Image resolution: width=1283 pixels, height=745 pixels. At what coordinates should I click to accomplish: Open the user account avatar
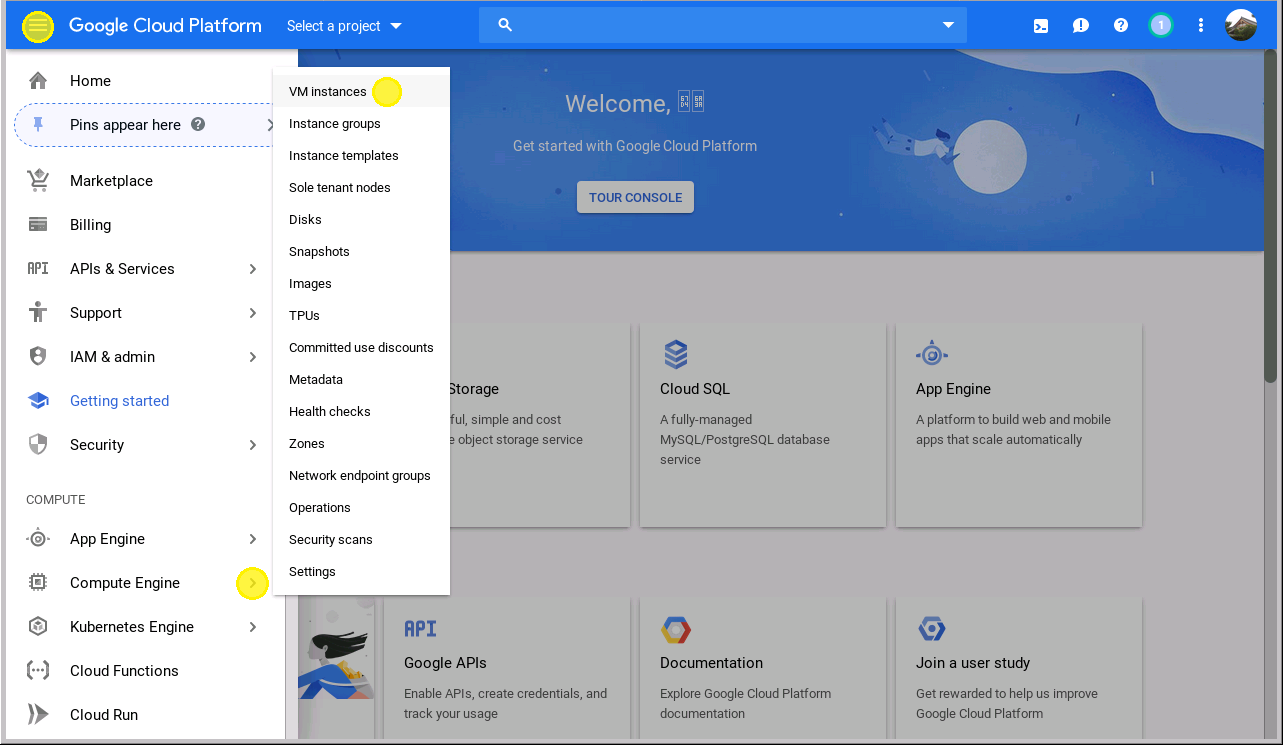1241,26
